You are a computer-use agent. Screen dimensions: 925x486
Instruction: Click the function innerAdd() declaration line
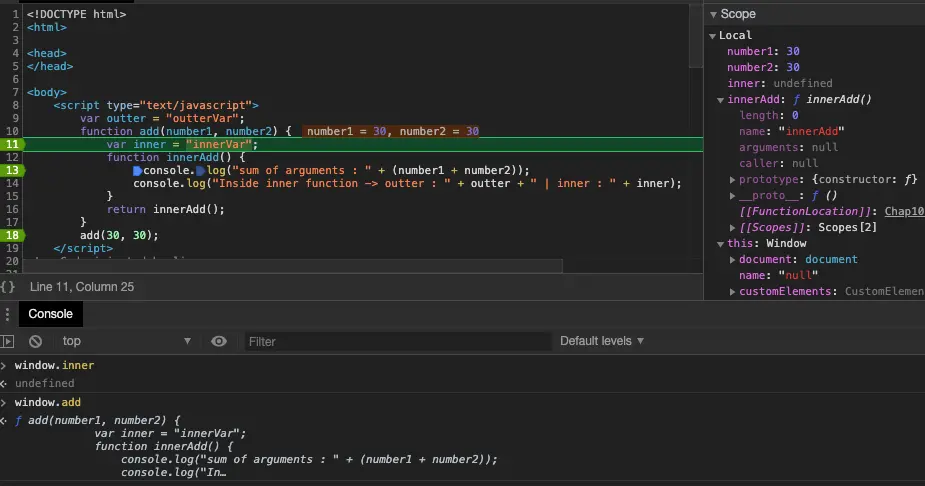(176, 157)
